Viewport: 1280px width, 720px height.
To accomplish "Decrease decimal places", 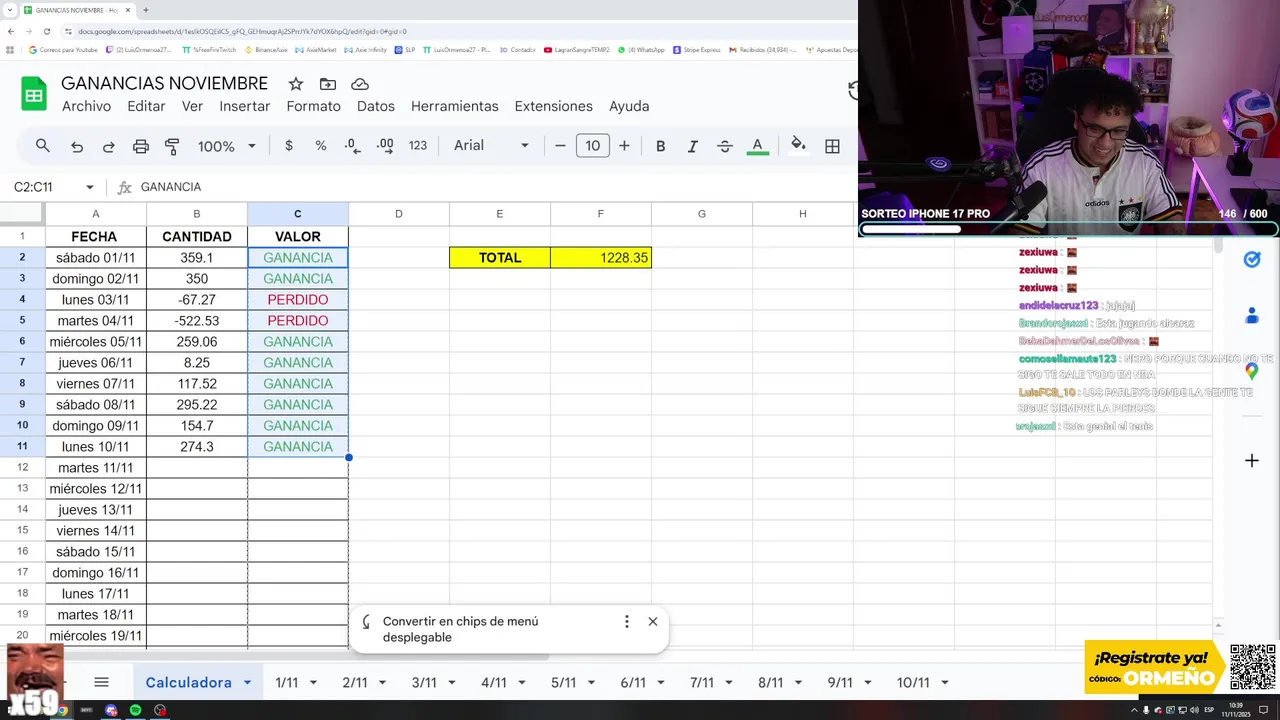I will pyautogui.click(x=352, y=146).
